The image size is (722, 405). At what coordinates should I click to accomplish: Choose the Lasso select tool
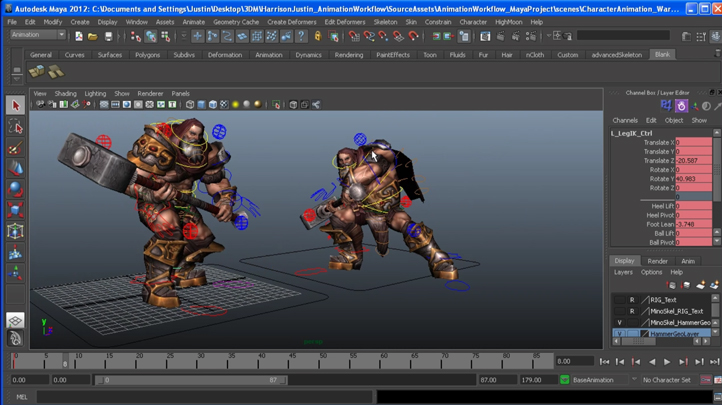15,127
